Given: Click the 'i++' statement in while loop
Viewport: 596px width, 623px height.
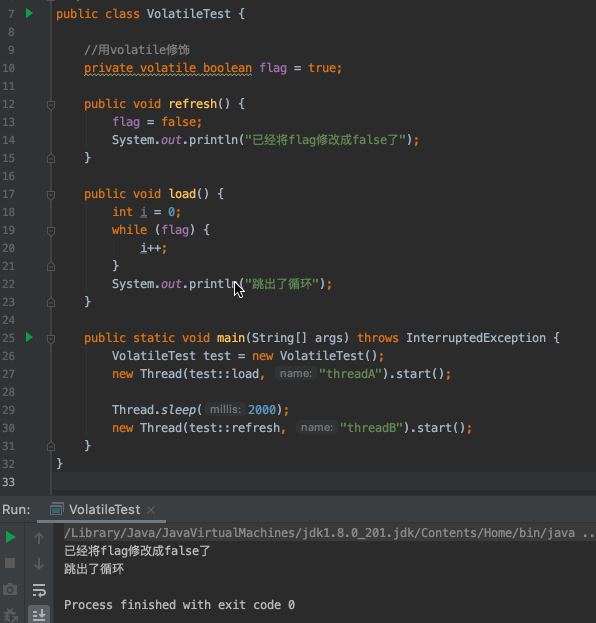Looking at the screenshot, I should click(153, 248).
